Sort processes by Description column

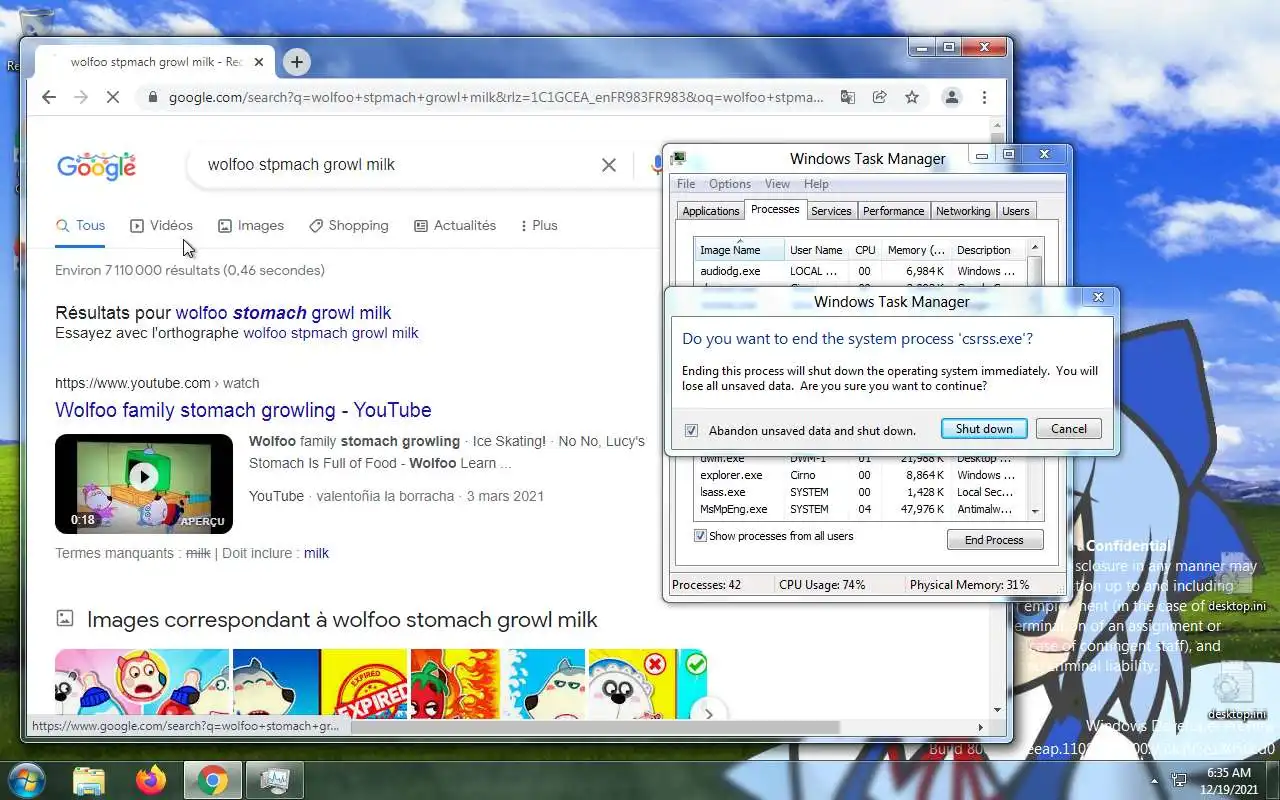[989, 250]
